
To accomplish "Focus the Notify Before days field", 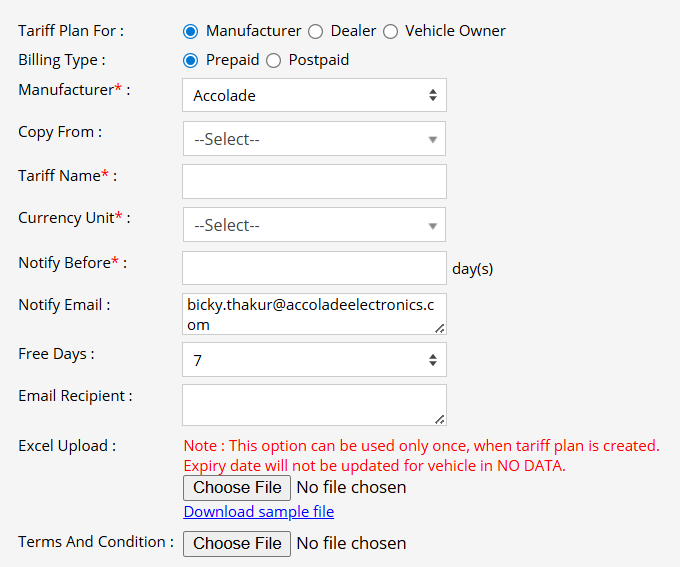I will [314, 268].
